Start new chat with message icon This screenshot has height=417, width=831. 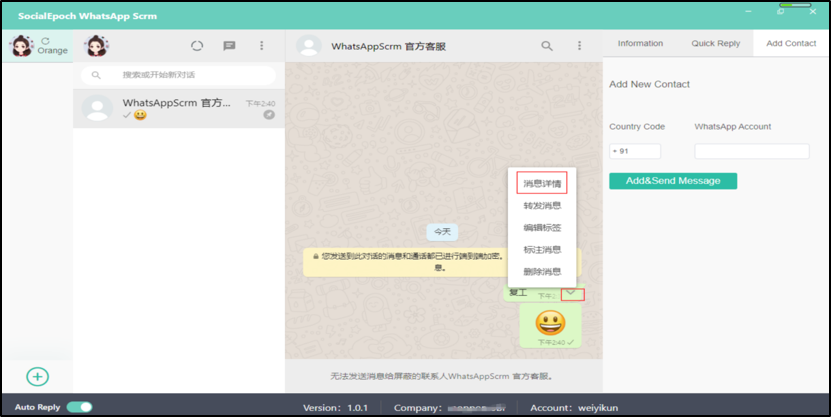229,46
